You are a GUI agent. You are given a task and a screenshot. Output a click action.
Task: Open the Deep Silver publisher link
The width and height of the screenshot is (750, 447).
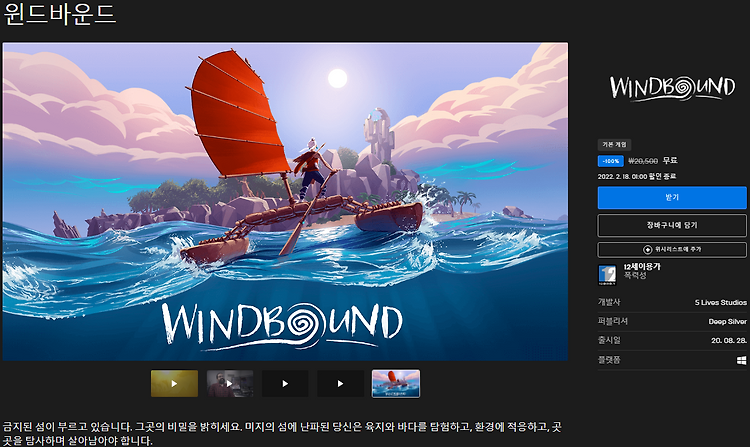click(x=728, y=322)
